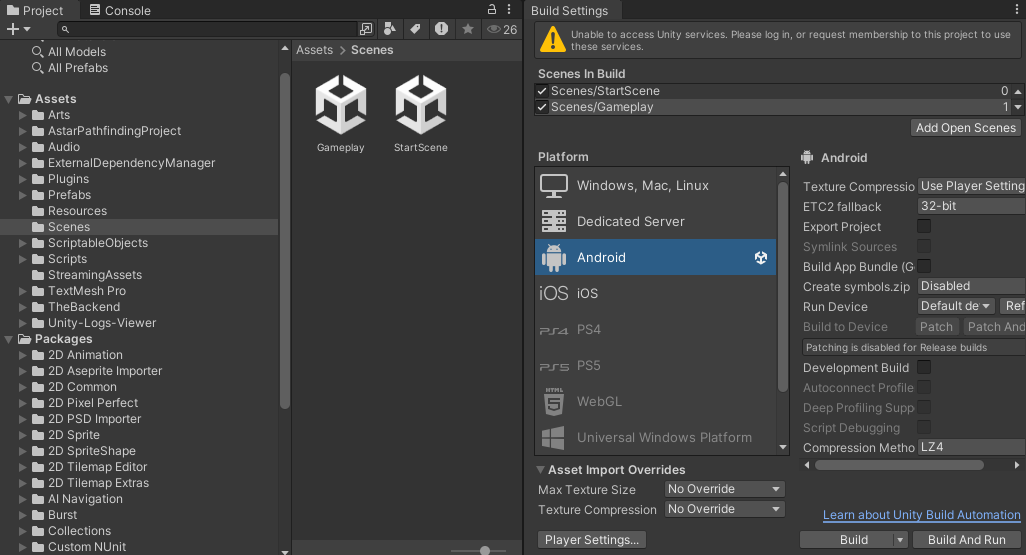Toggle the favorites star icon
Screen dimensions: 1026x555
click(x=468, y=29)
